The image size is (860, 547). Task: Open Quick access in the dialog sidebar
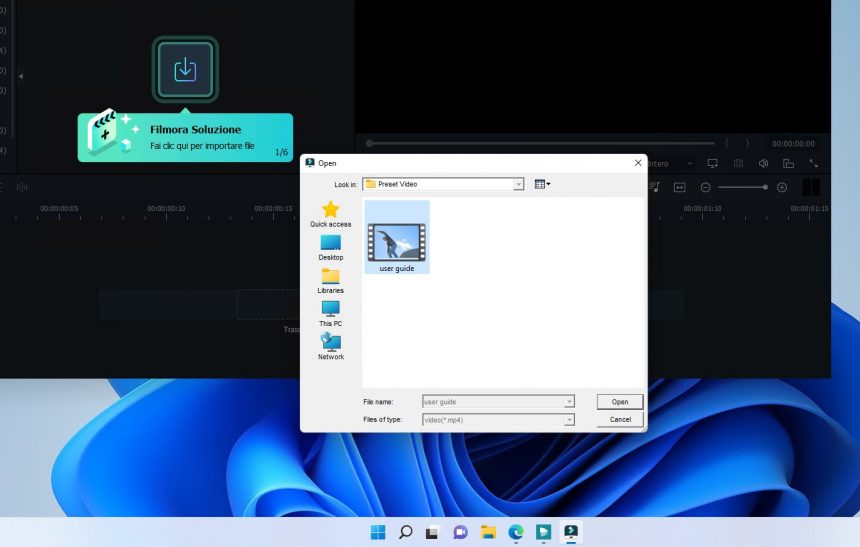click(x=330, y=214)
